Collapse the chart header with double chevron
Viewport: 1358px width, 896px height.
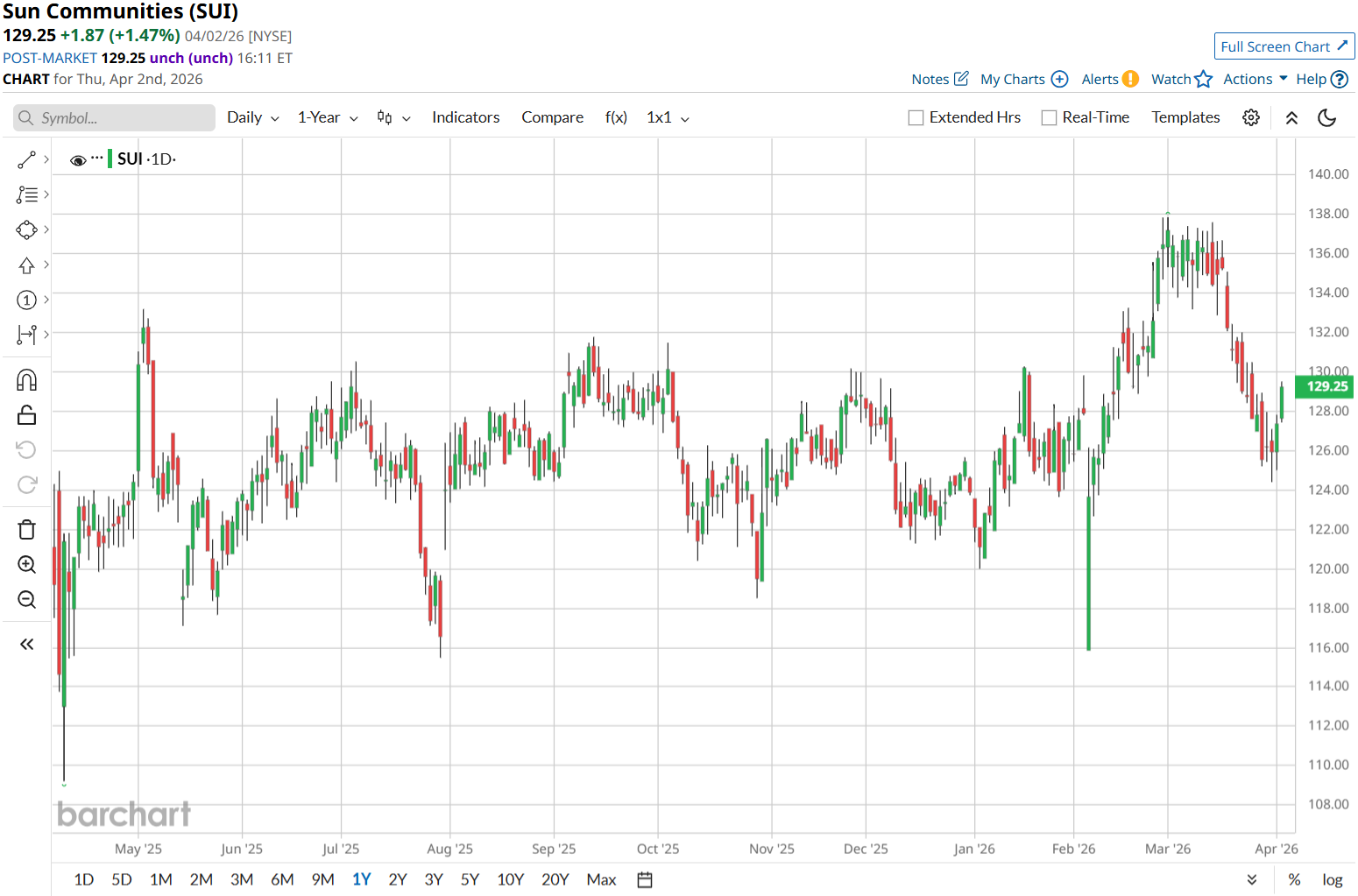(x=1291, y=117)
